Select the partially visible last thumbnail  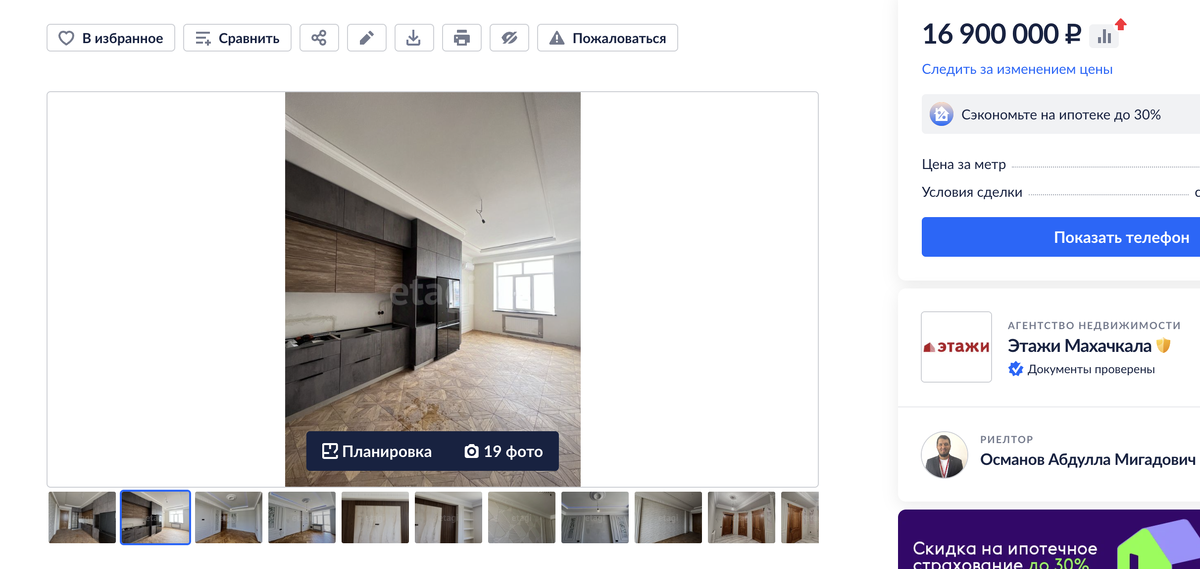point(800,517)
